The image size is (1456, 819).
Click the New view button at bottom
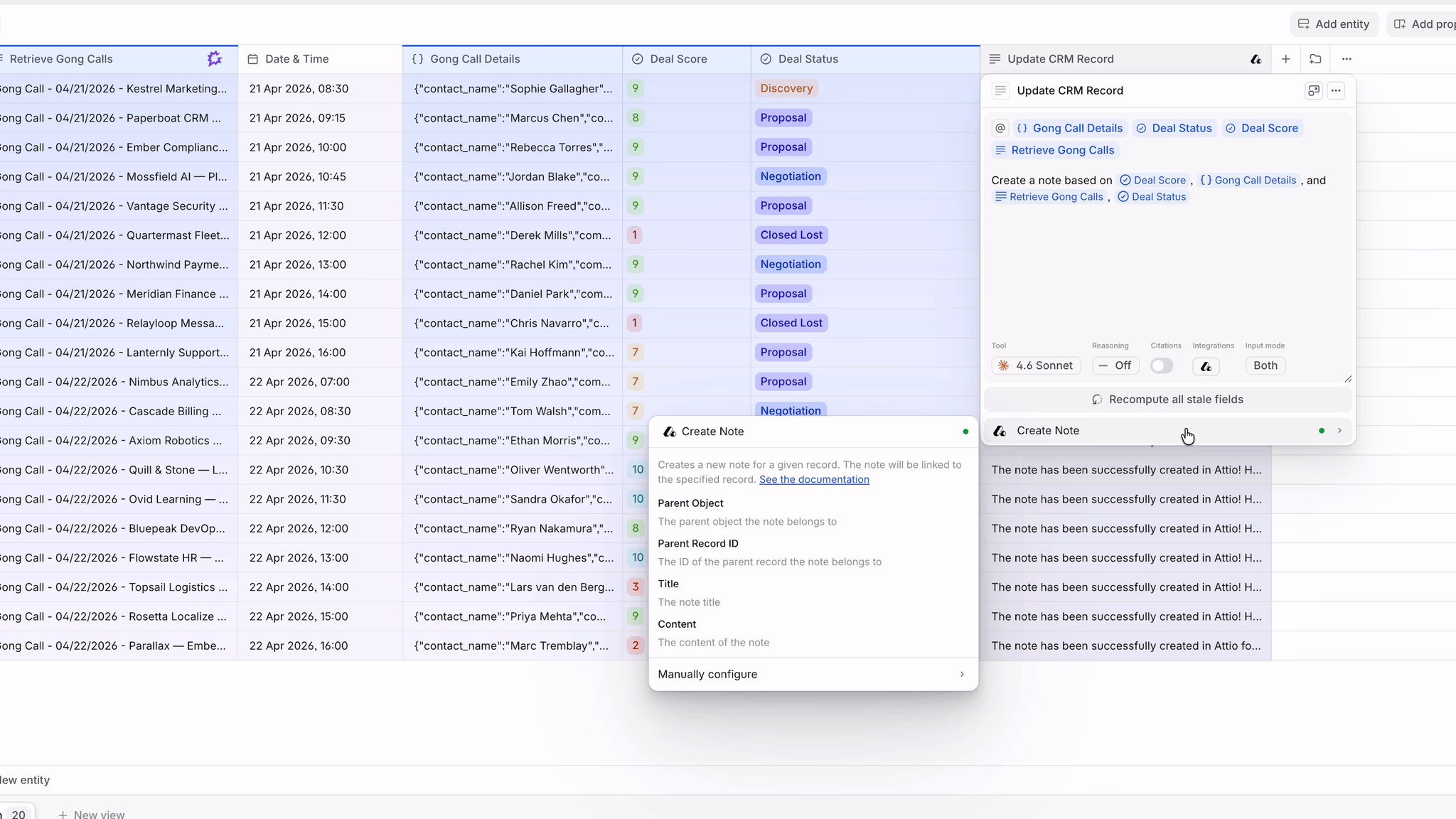[92, 814]
